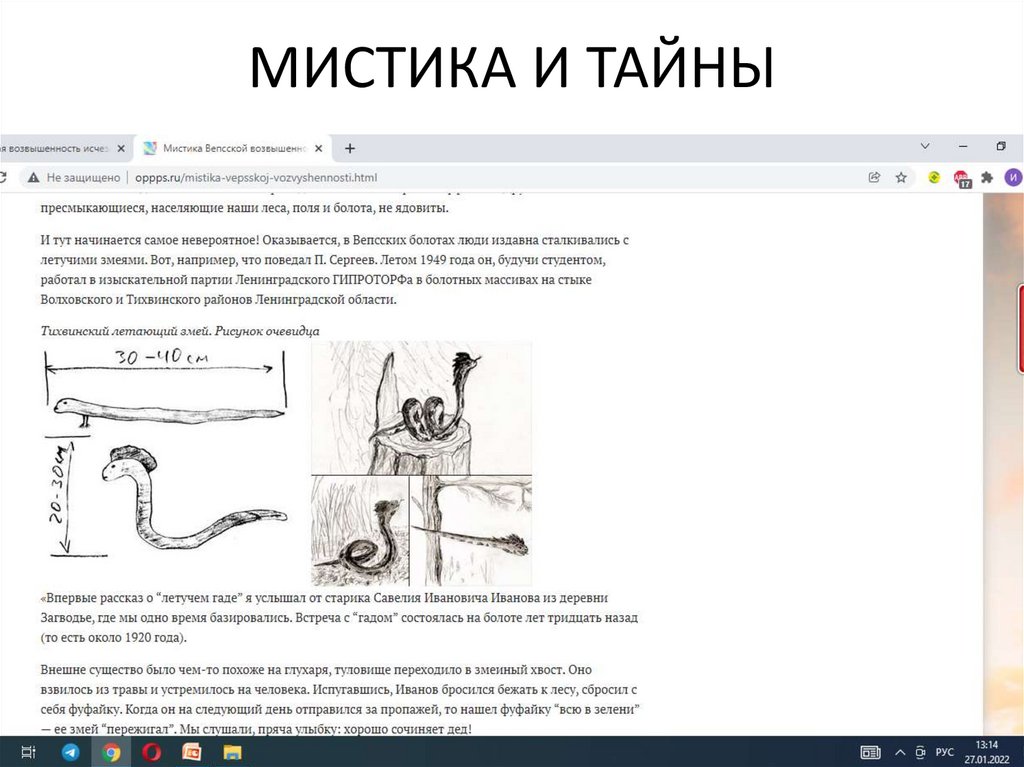Open PowerPoint from the taskbar
Viewport: 1024px width, 767px height.
191,752
